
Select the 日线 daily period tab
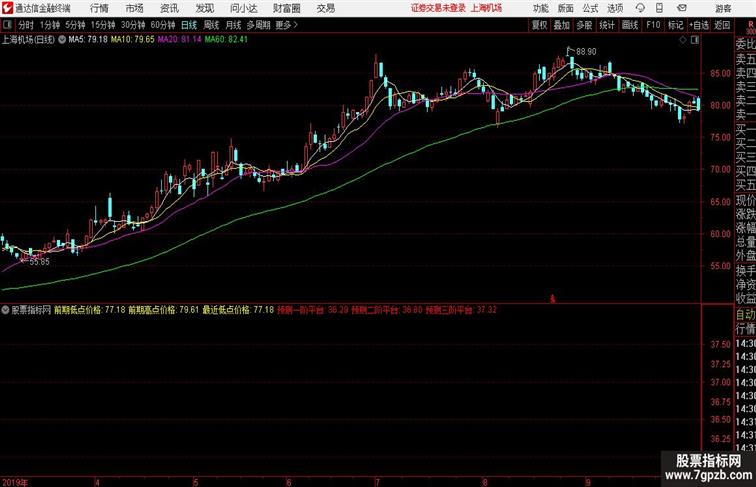point(189,25)
